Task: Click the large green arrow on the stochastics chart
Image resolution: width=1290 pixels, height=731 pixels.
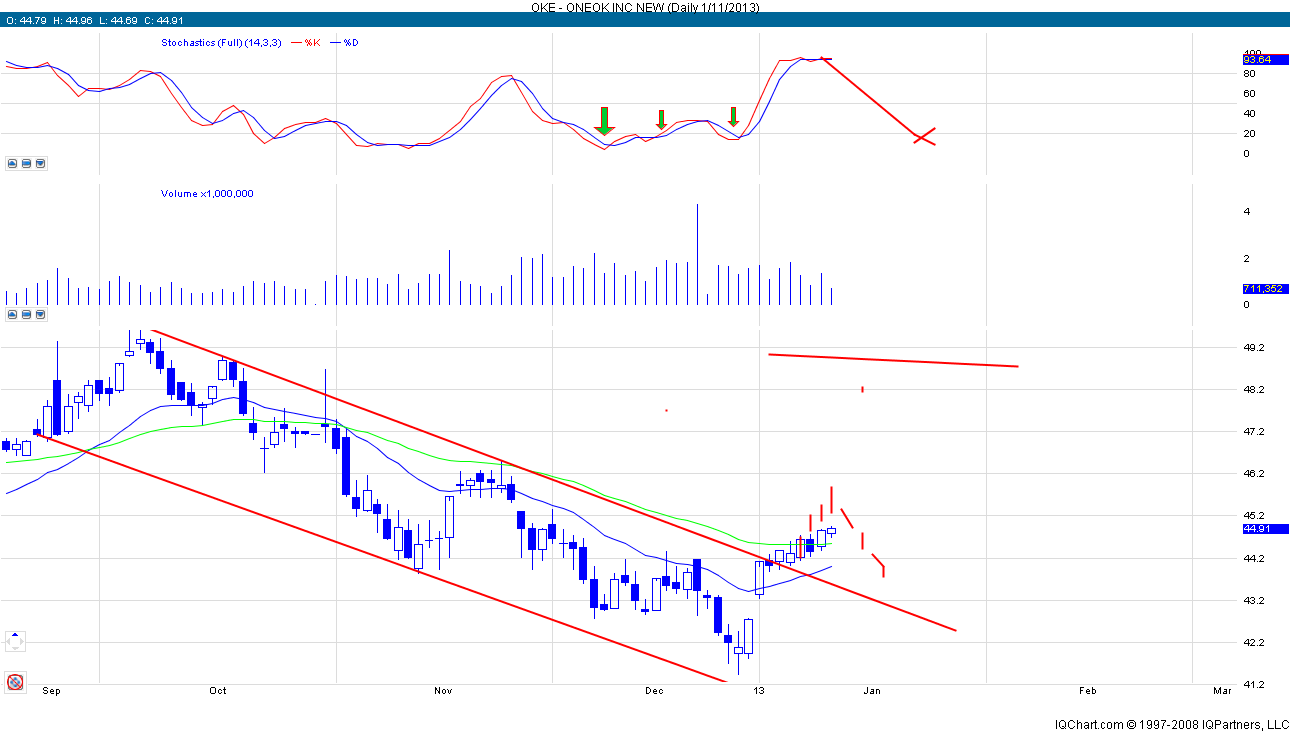Action: pos(604,121)
